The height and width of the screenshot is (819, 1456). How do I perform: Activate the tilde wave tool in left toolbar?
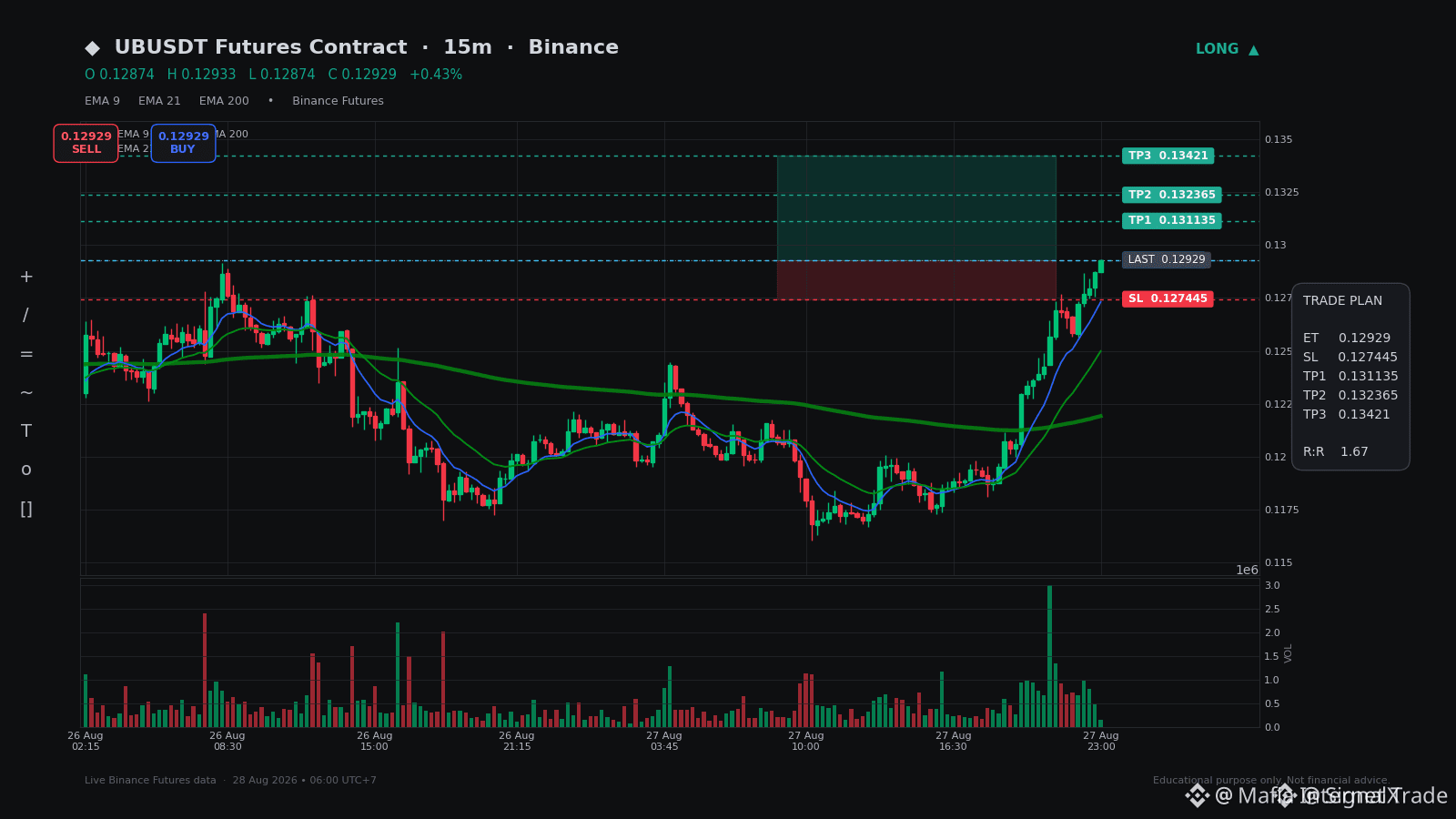[26, 393]
